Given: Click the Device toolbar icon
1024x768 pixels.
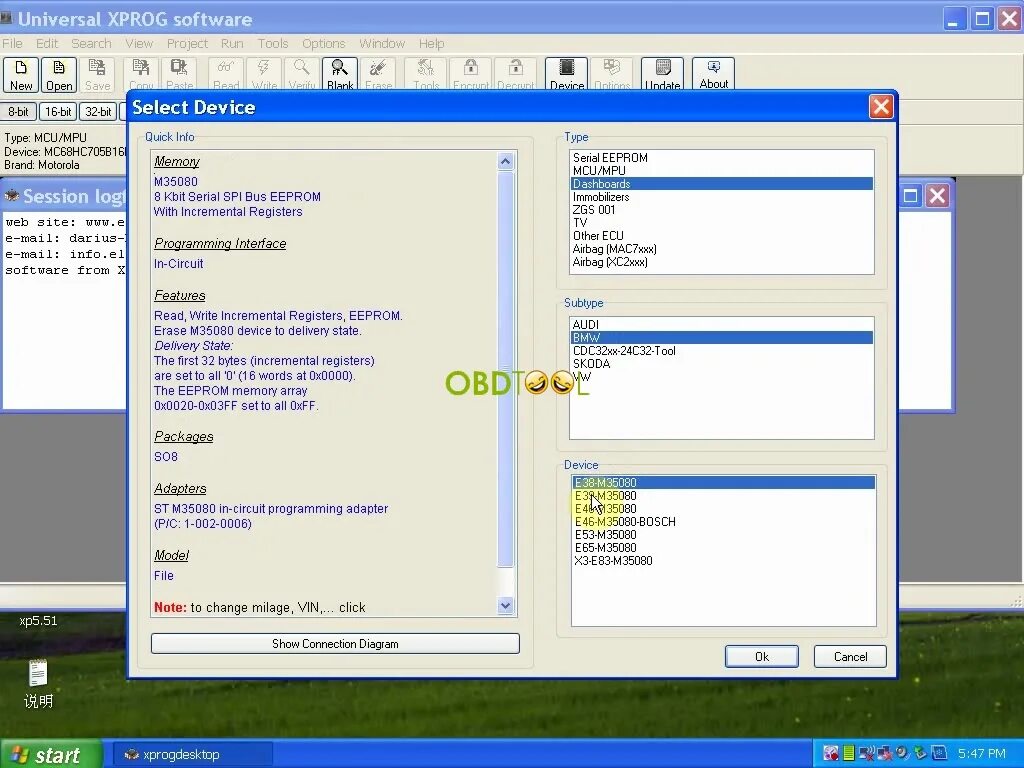Looking at the screenshot, I should 567,74.
